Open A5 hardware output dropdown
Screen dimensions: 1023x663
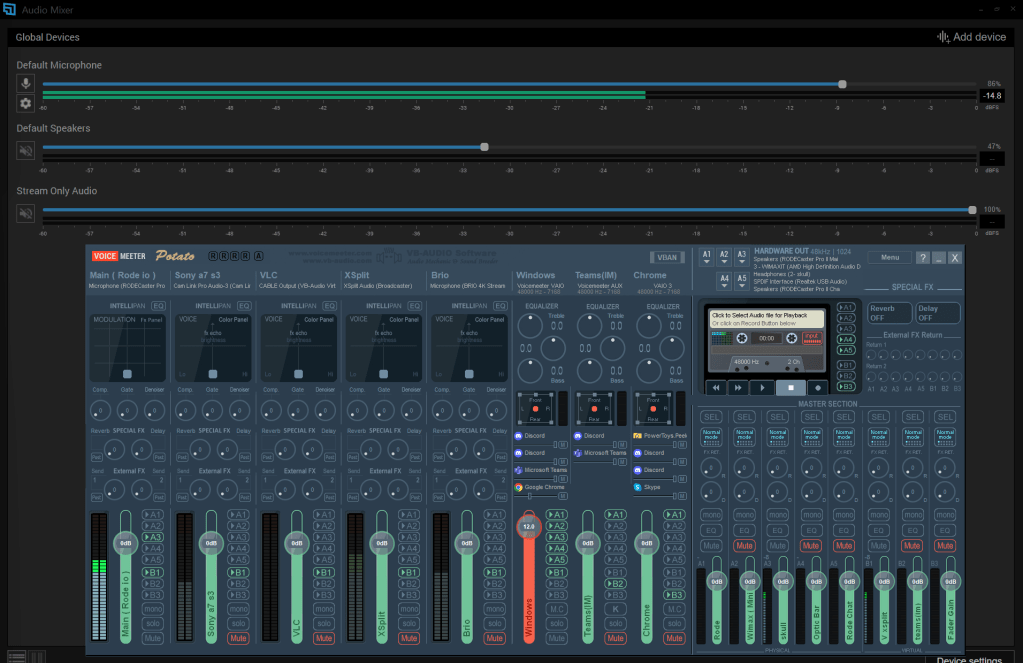(x=742, y=281)
